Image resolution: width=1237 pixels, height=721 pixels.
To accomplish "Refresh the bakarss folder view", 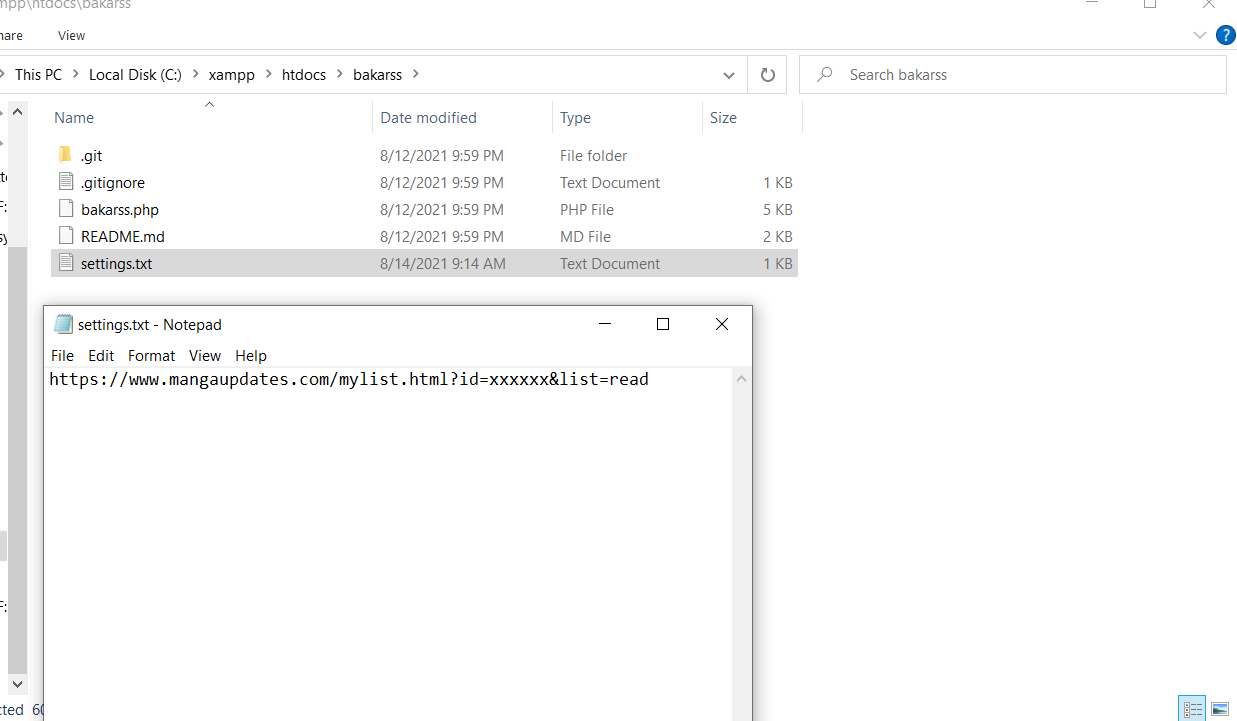I will pos(767,75).
